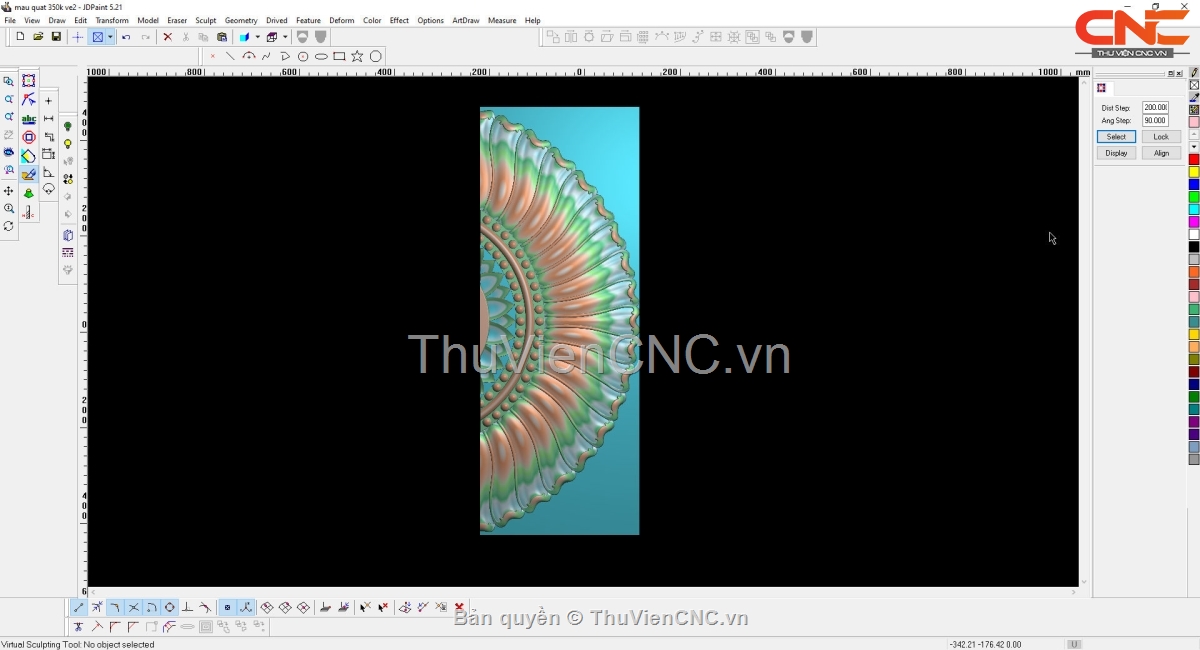The image size is (1200, 650).
Task: Select the Arc drawing tool
Action: point(249,56)
